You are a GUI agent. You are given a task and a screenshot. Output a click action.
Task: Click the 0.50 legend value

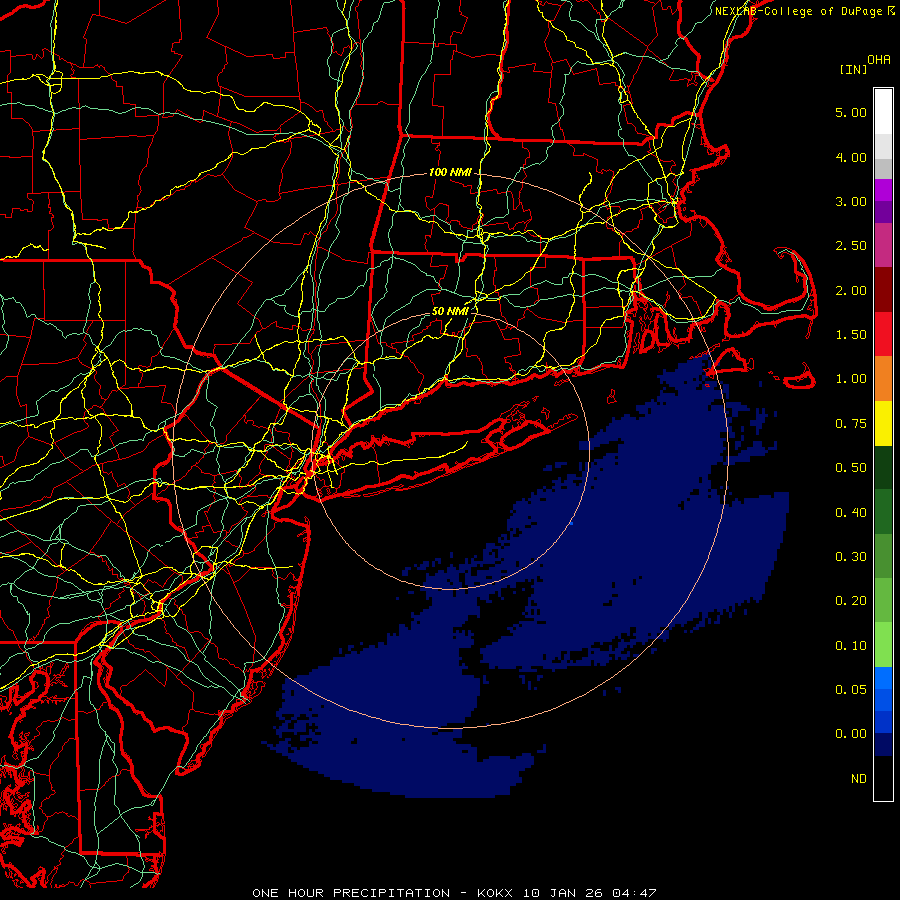click(x=851, y=468)
